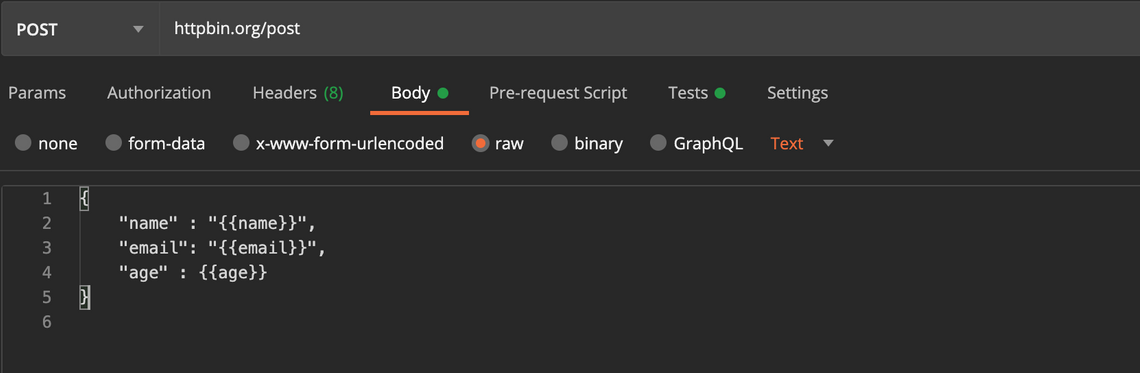Open the POST method dropdown arrow
Viewport: 1140px width, 373px height.
[138, 30]
